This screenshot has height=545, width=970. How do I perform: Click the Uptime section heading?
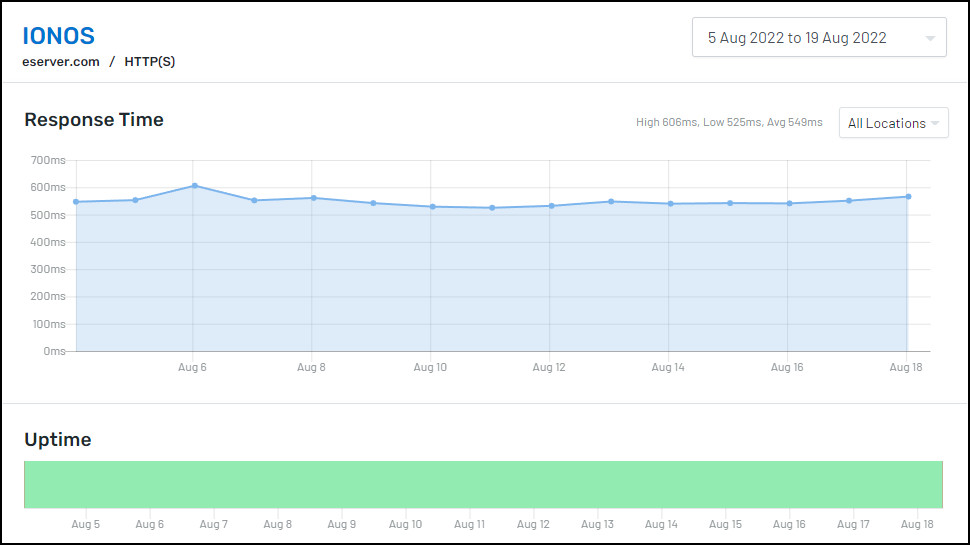(58, 440)
